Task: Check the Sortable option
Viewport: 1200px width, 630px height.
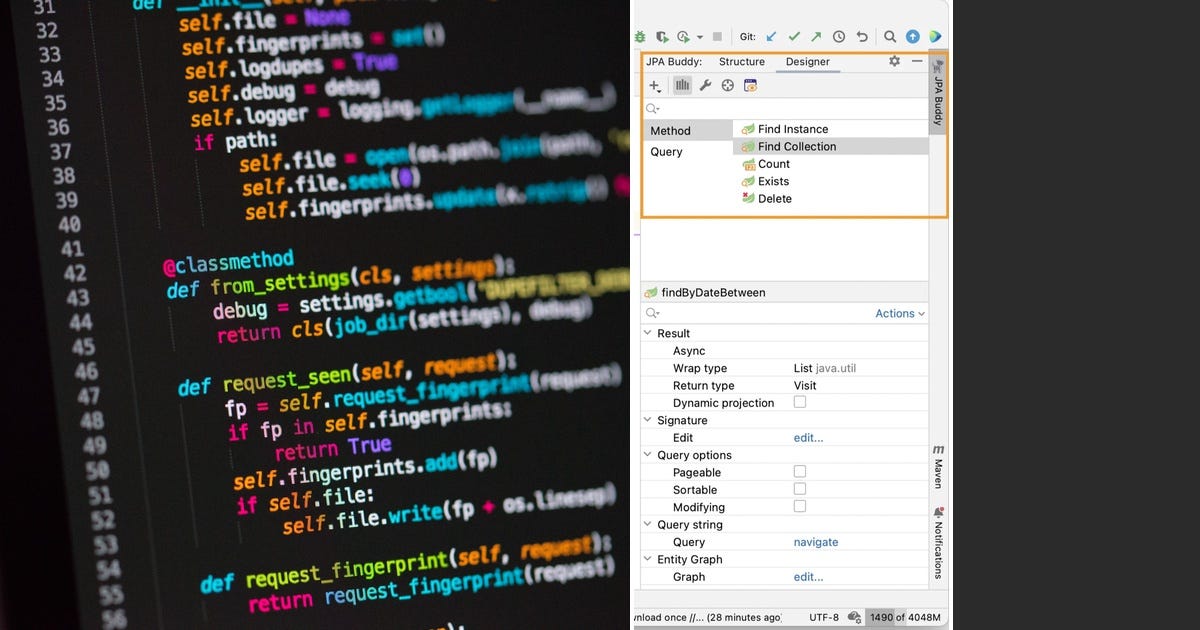Action: click(x=799, y=489)
